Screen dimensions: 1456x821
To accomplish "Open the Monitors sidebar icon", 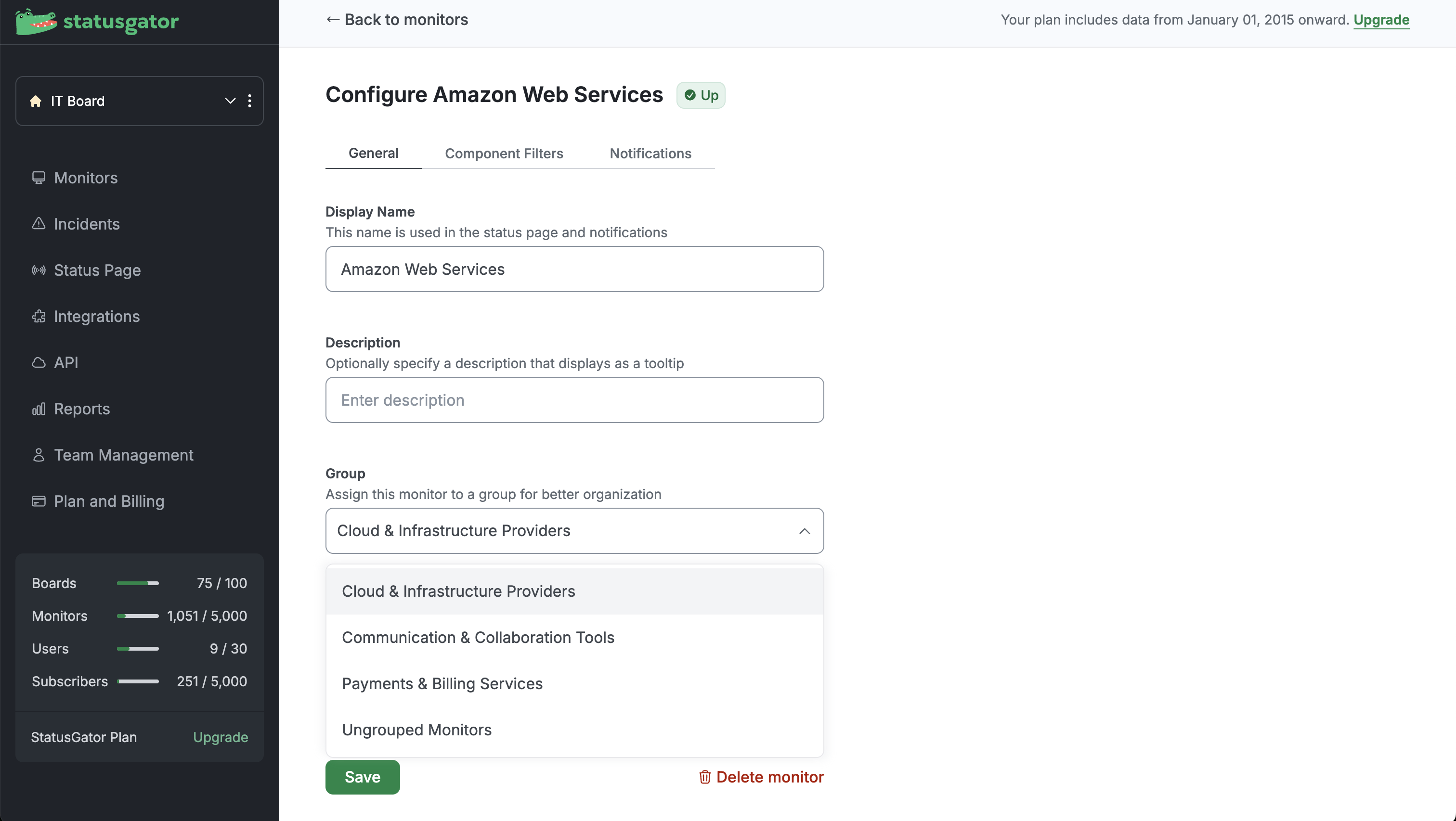I will click(x=39, y=178).
